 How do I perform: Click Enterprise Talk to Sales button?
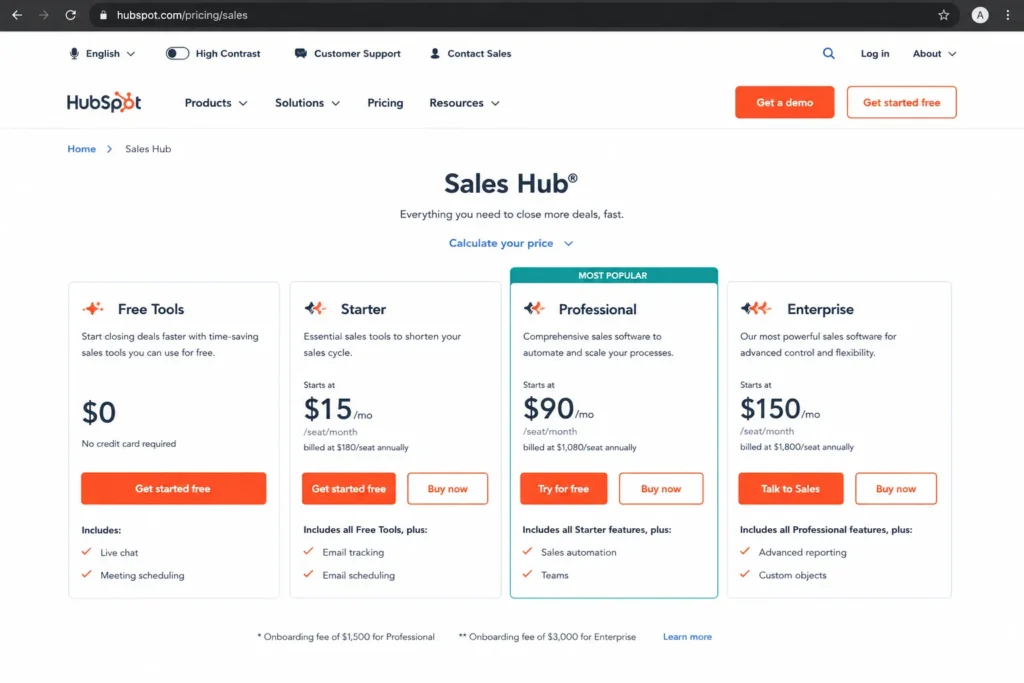[791, 488]
